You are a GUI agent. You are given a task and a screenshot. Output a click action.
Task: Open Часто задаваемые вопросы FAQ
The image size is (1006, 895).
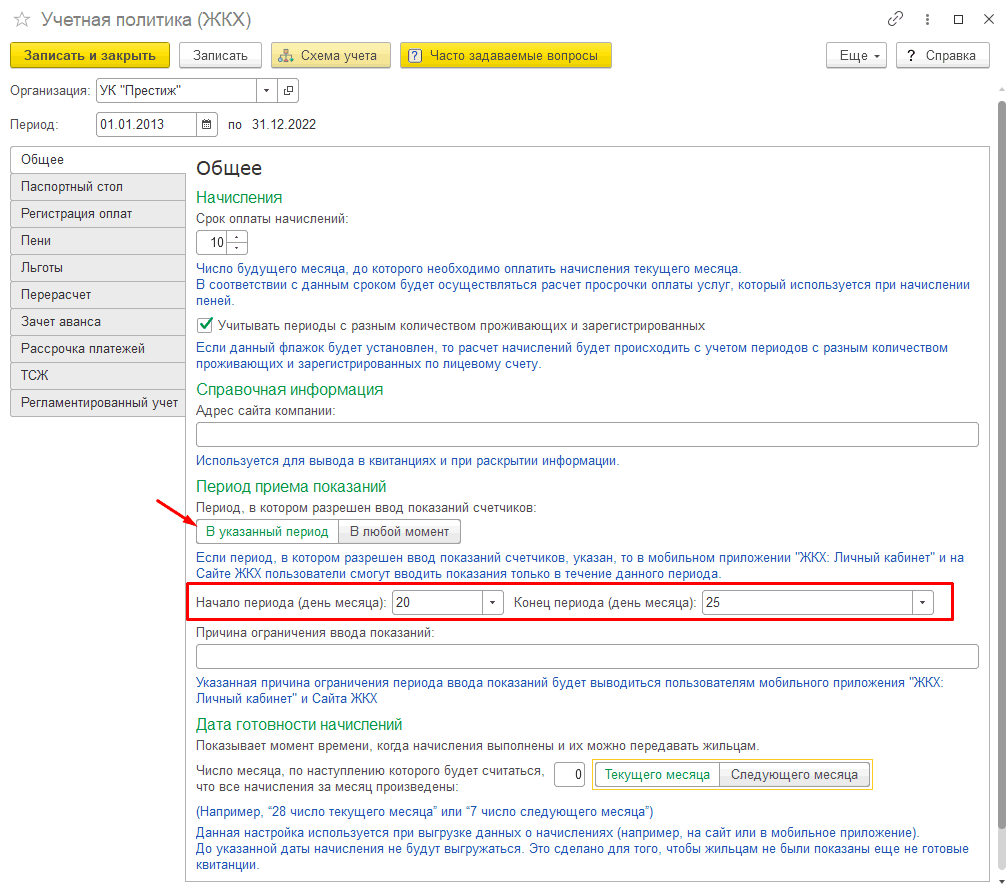505,56
